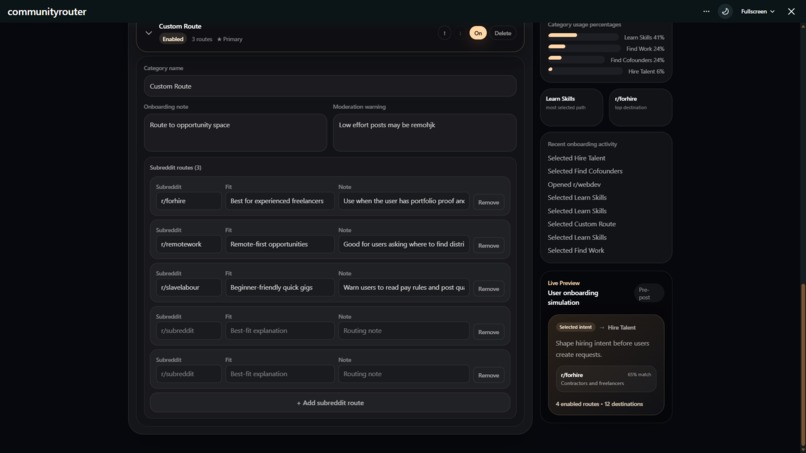Viewport: 806px width, 453px height.
Task: Open the r/forhire match card in preview
Action: [x=606, y=379]
